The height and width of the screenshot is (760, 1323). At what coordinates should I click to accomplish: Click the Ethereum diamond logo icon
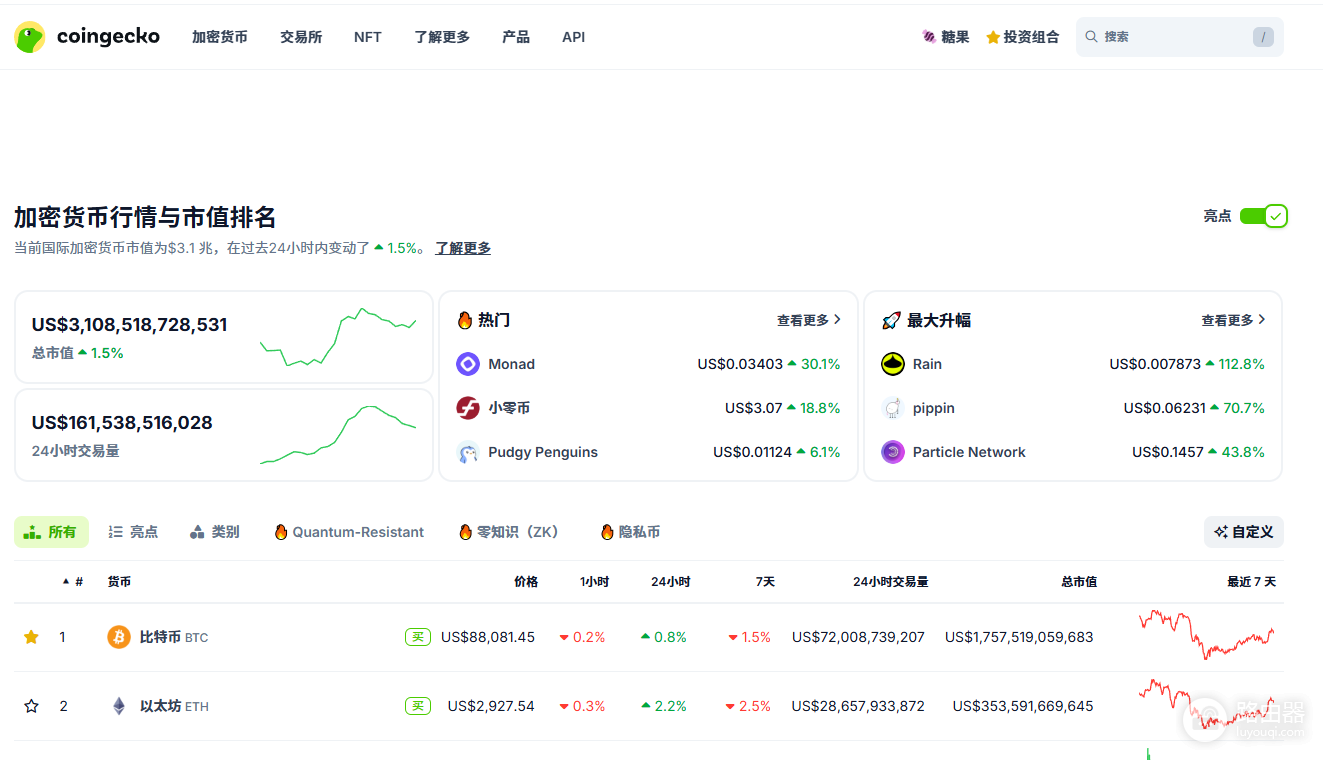[x=119, y=706]
